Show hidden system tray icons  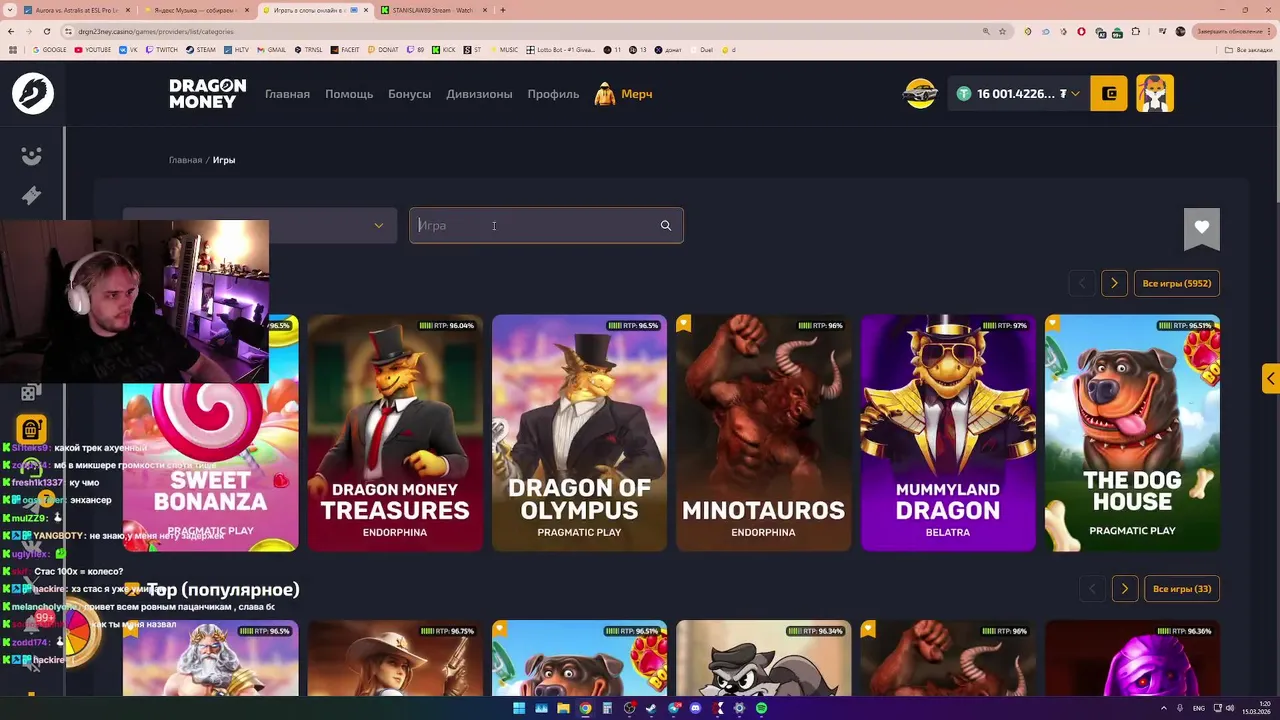click(x=1165, y=708)
